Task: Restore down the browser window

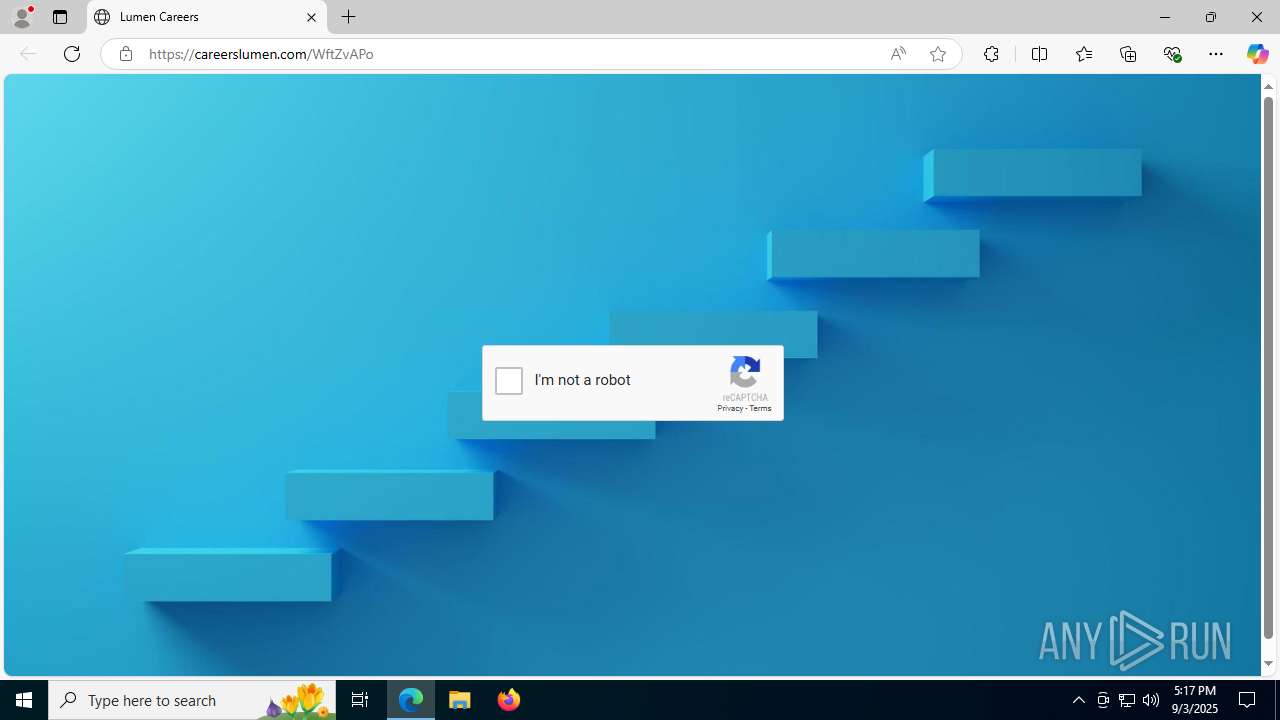Action: tap(1211, 17)
